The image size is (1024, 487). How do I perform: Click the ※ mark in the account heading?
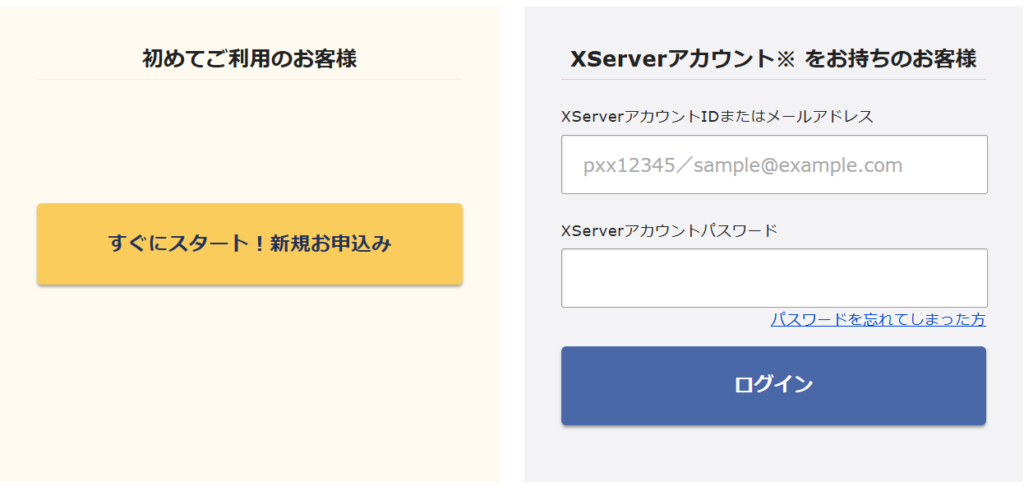click(784, 59)
